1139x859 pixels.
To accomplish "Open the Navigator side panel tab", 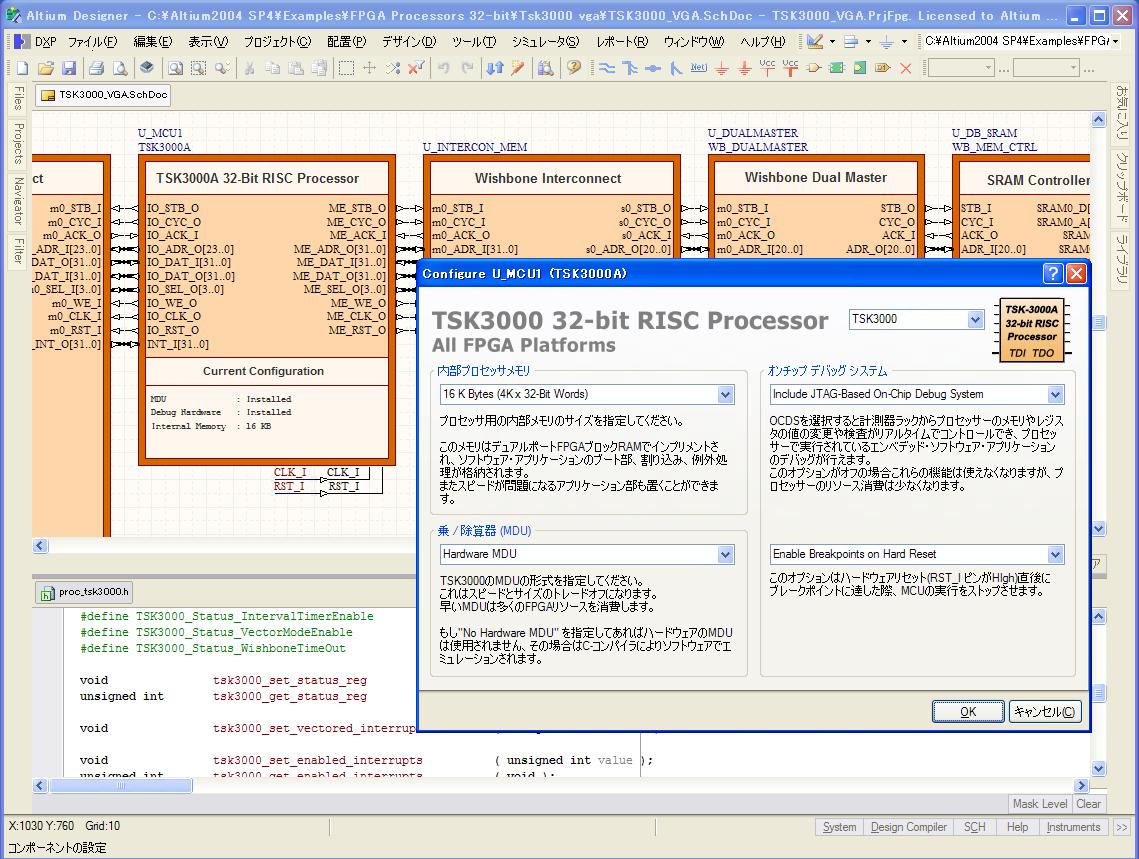I will pyautogui.click(x=18, y=200).
